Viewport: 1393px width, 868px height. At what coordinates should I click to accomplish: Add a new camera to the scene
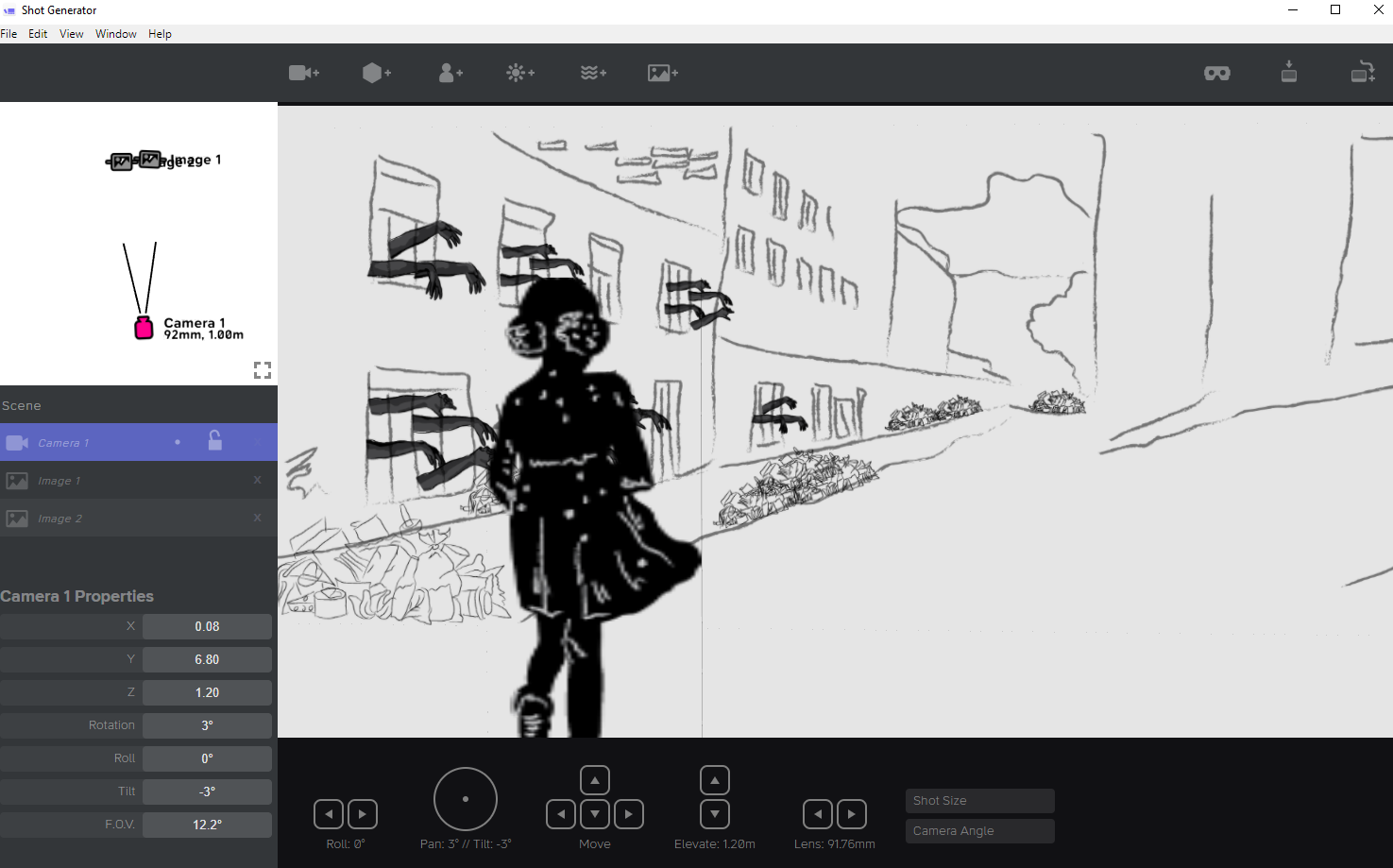click(304, 73)
